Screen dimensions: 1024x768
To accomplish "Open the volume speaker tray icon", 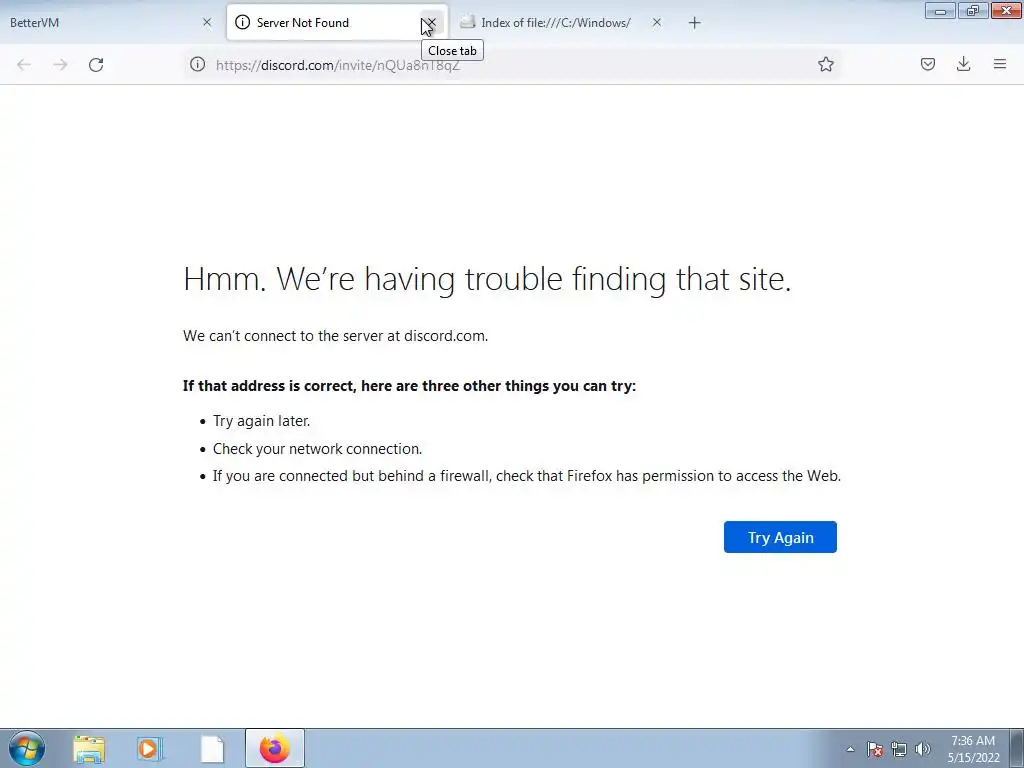I will click(x=923, y=750).
